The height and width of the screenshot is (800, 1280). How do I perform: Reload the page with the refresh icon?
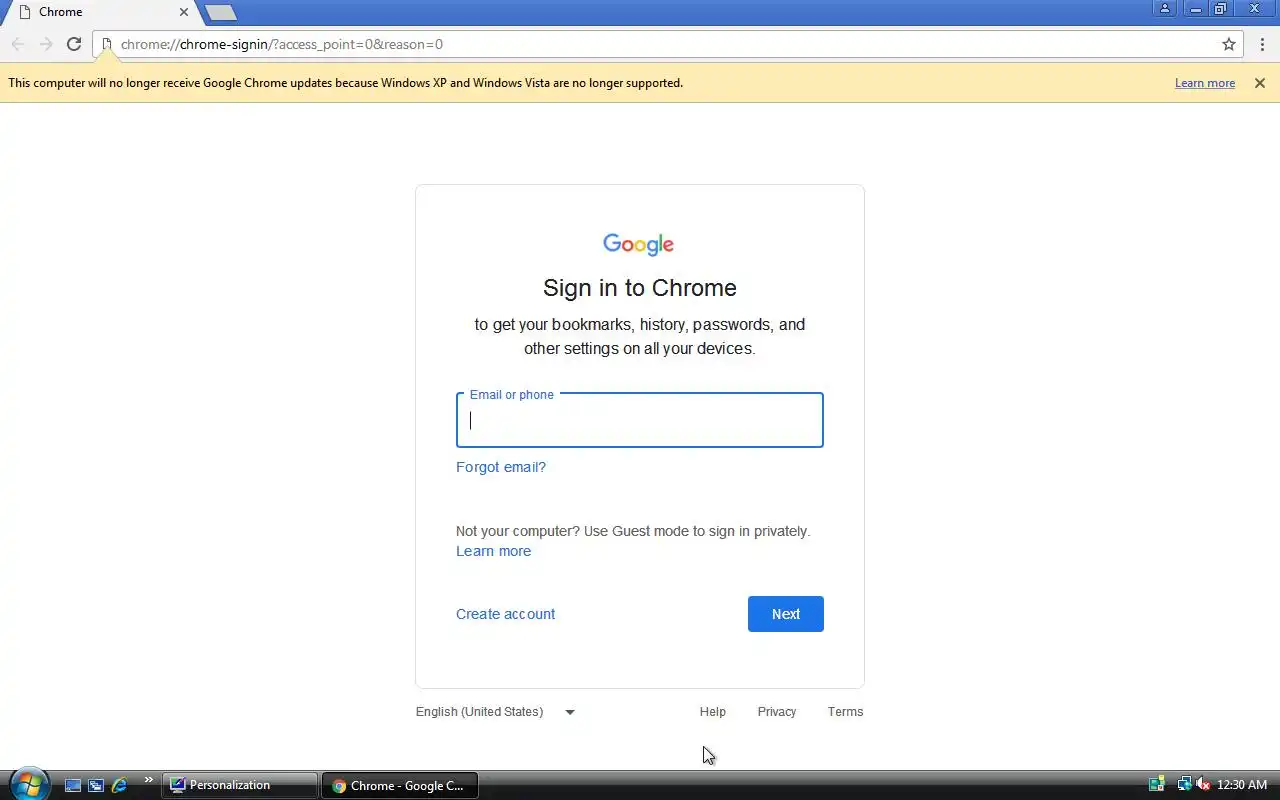tap(73, 44)
